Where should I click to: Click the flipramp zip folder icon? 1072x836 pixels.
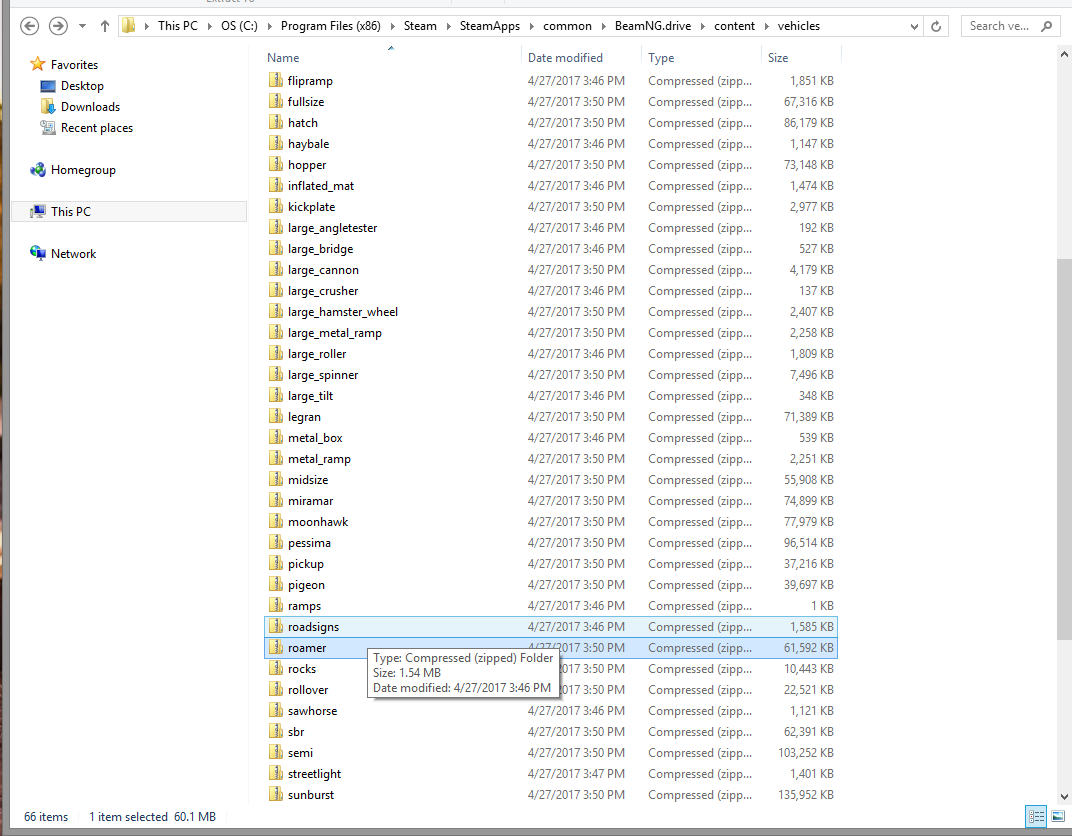276,80
